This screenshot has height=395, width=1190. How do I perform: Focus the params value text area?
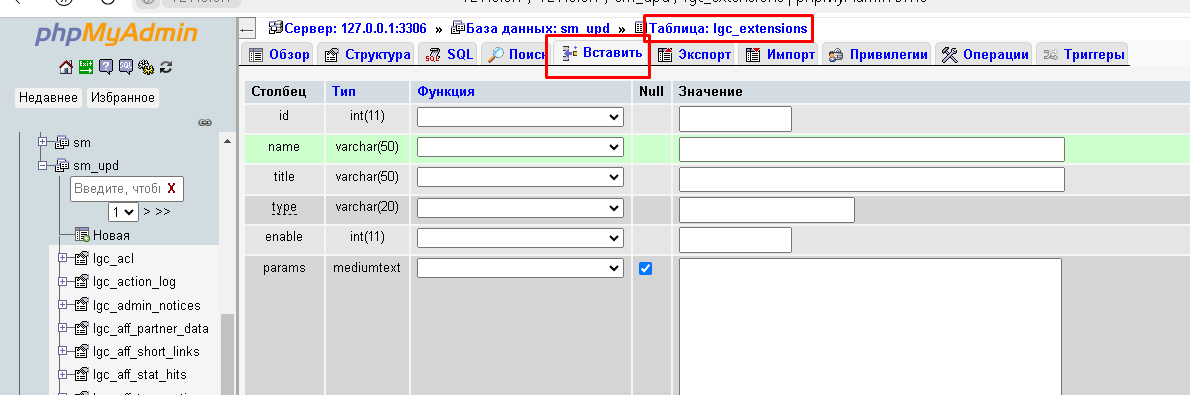pos(870,327)
